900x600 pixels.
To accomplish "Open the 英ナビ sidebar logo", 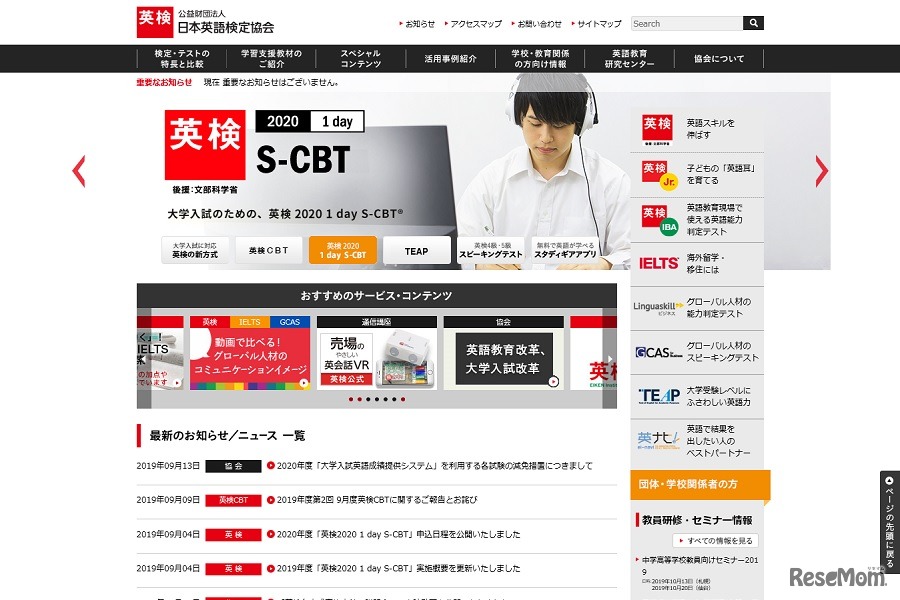I will pyautogui.click(x=658, y=440).
